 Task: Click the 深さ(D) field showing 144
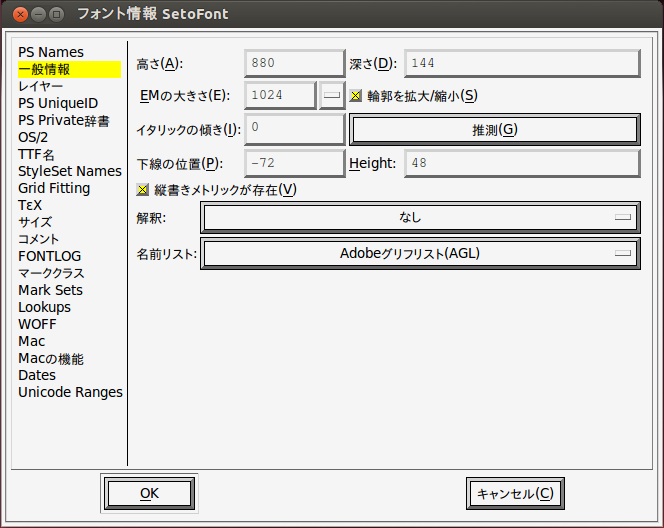click(522, 64)
